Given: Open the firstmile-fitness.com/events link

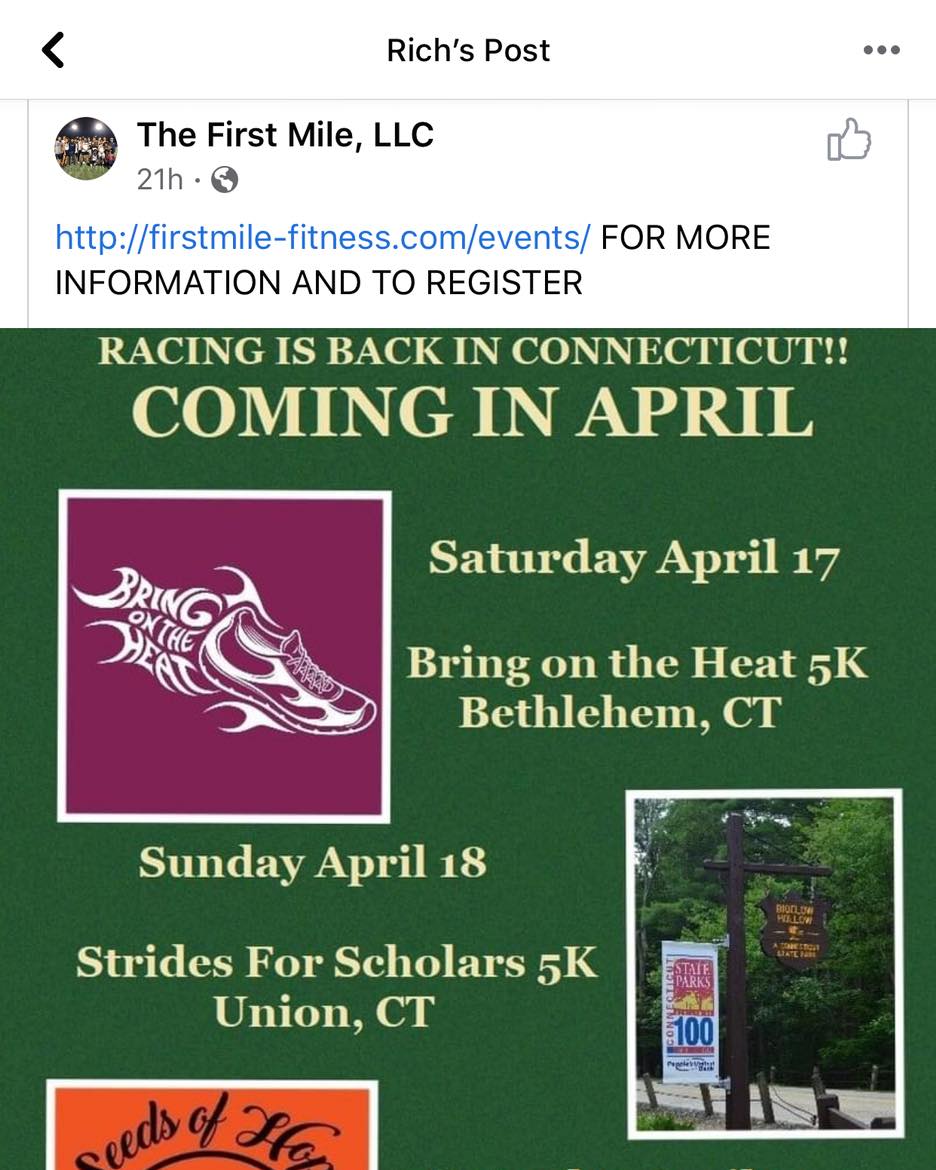Looking at the screenshot, I should click(x=322, y=238).
